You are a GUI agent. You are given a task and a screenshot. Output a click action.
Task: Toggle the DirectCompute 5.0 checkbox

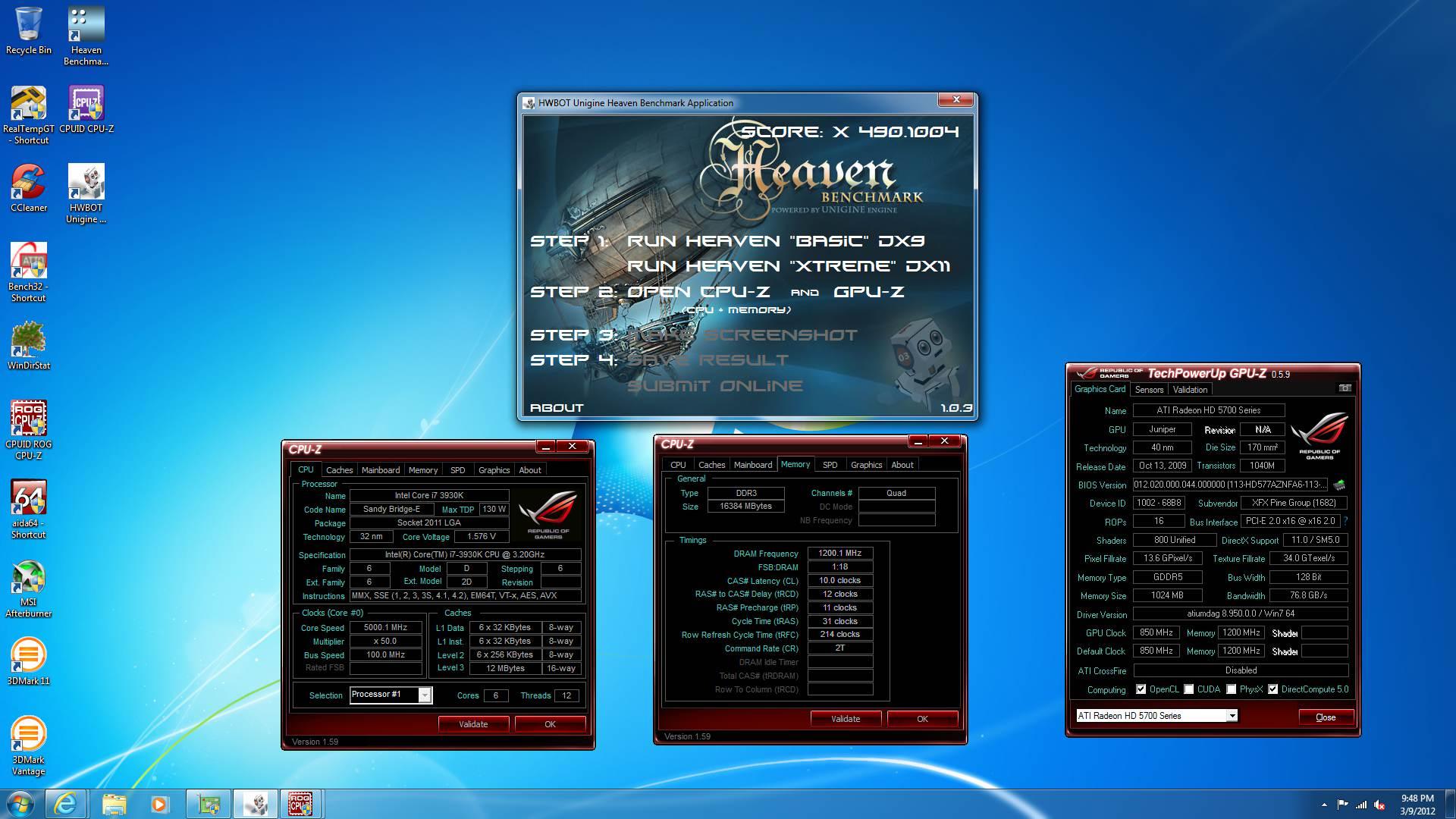(x=1272, y=689)
